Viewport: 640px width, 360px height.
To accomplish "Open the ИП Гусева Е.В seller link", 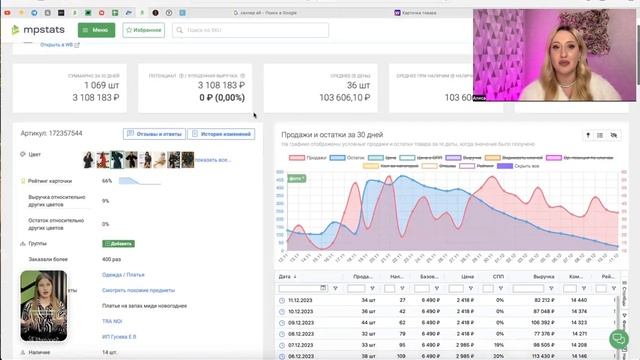I will click(x=119, y=337).
